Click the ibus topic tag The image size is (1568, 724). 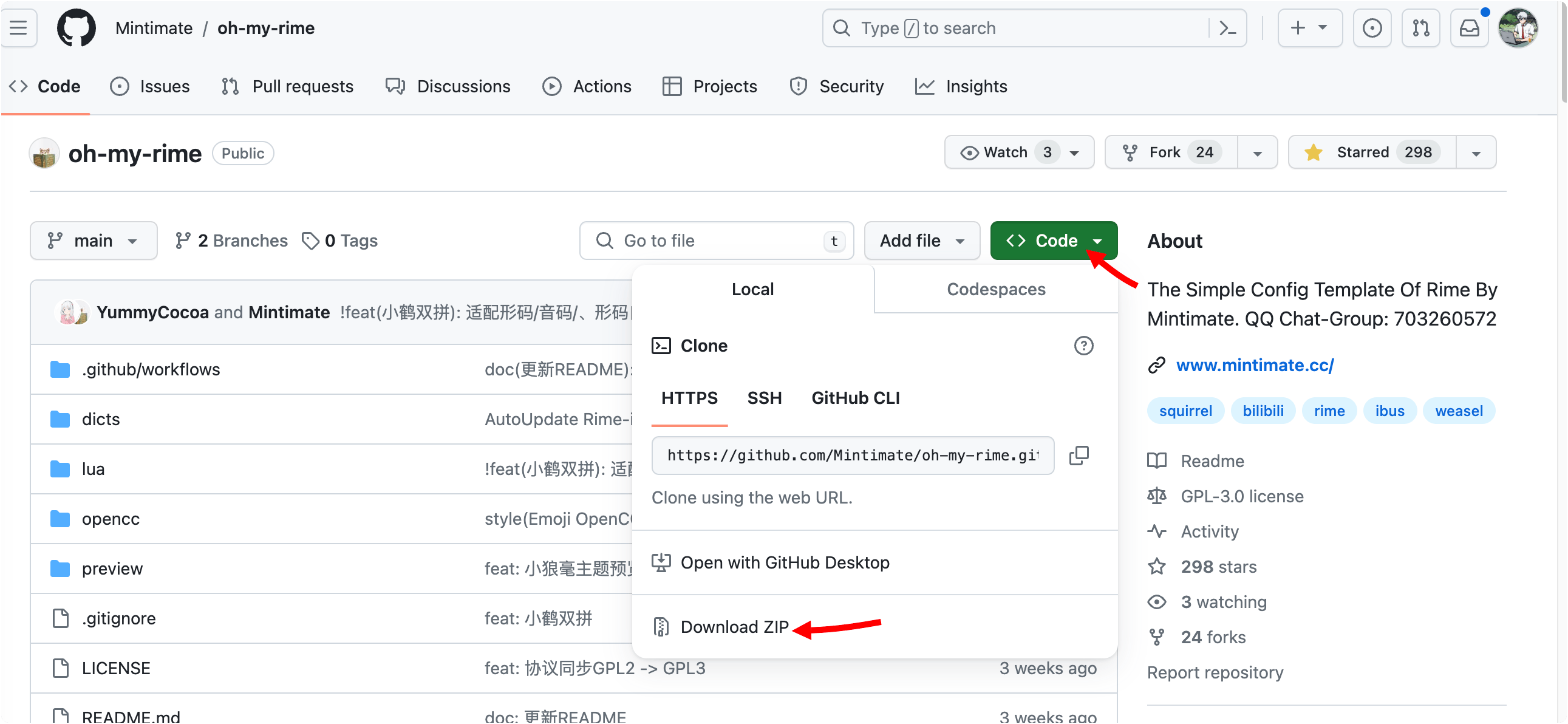tap(1389, 412)
